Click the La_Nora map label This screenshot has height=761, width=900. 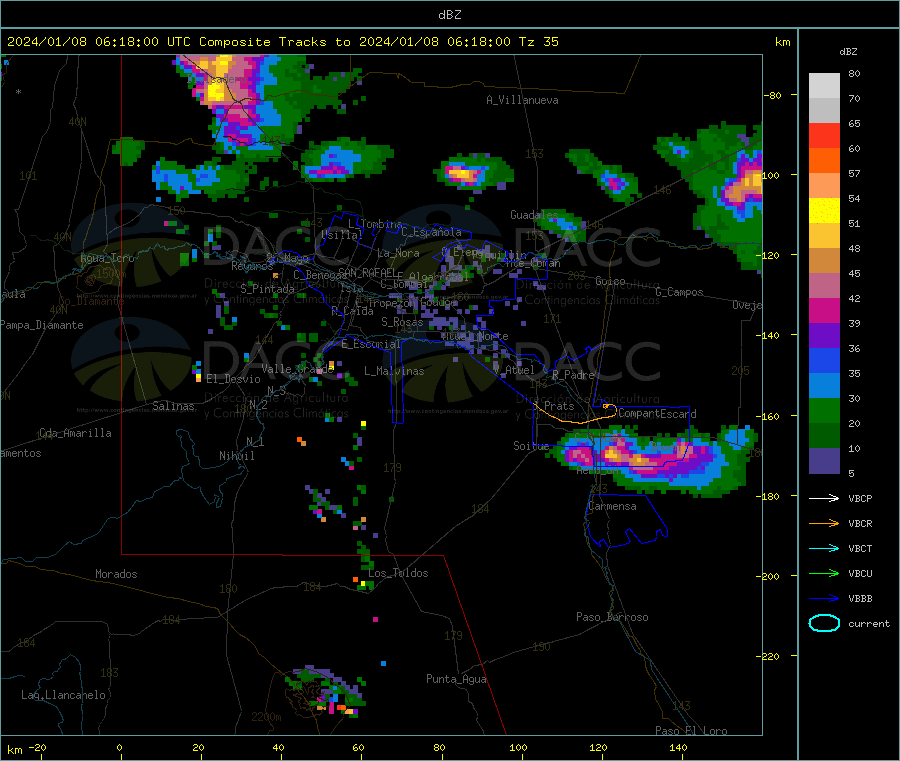coord(398,253)
